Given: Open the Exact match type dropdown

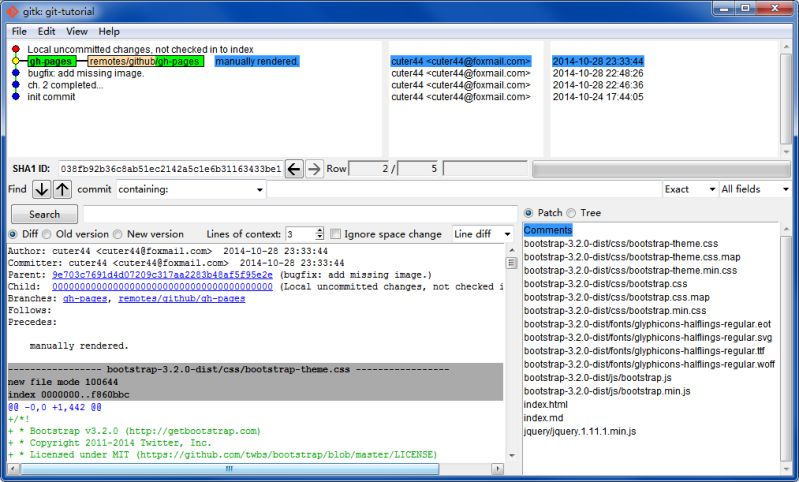Looking at the screenshot, I should (690, 189).
